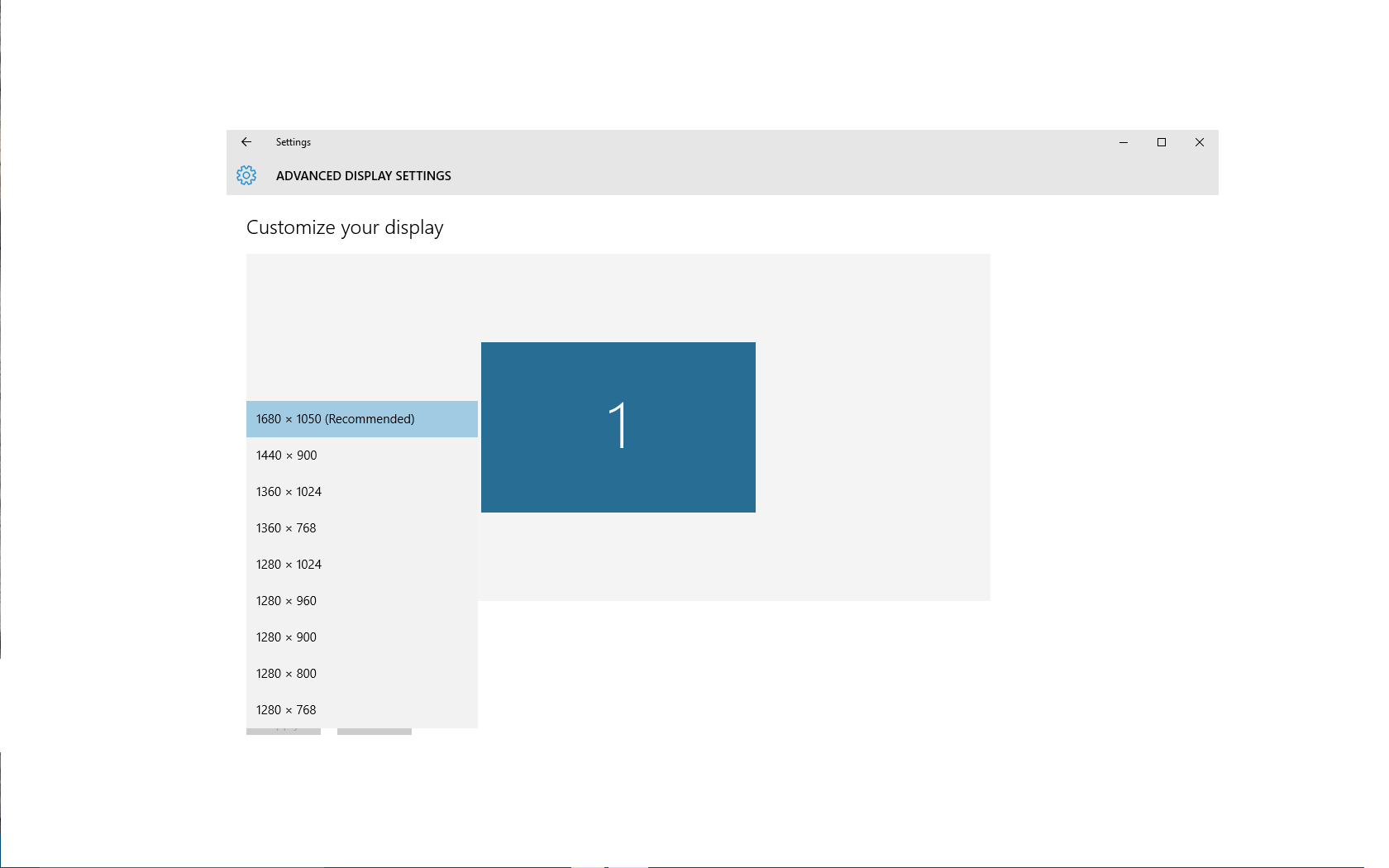Pick the 1280 × 800 resolution
The width and height of the screenshot is (1389, 868).
tap(362, 674)
